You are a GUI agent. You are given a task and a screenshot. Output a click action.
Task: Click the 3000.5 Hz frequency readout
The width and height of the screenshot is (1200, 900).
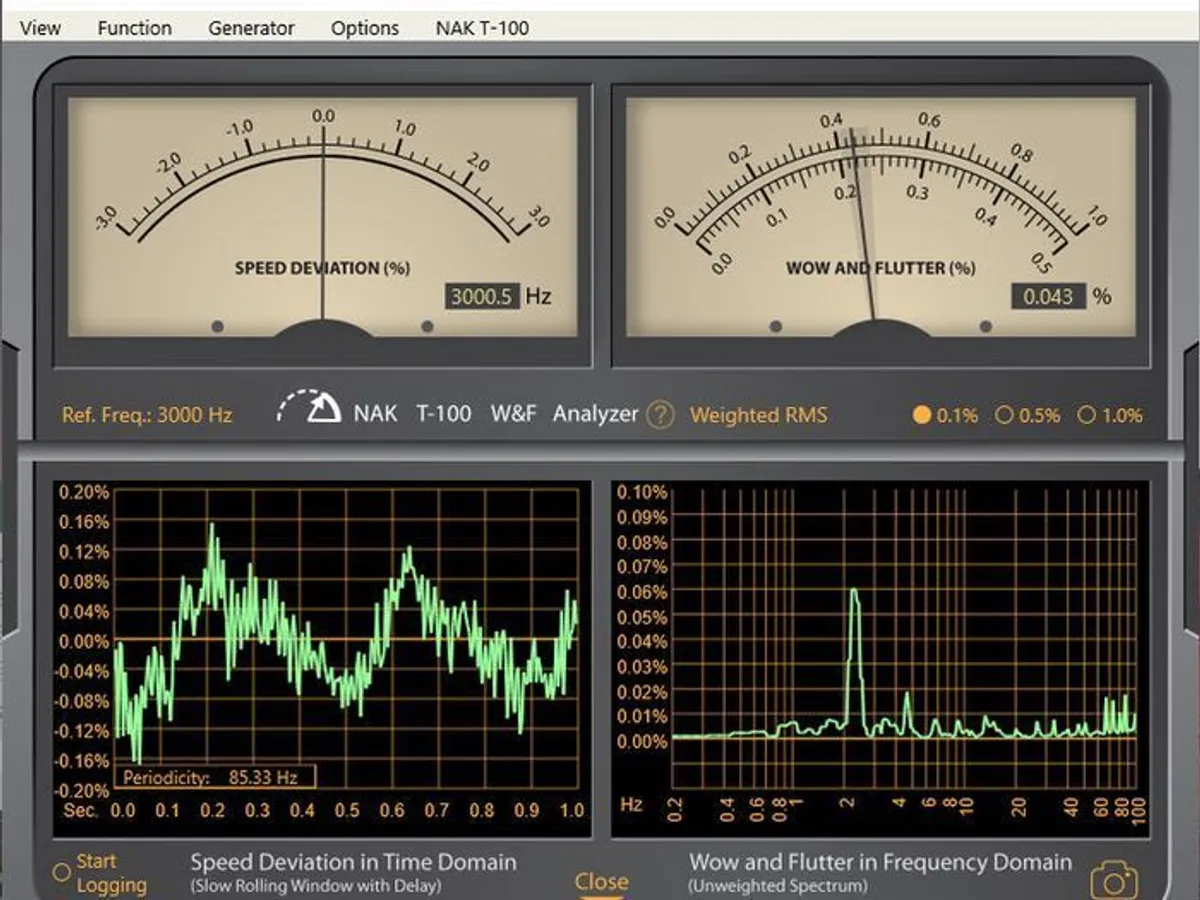click(481, 297)
